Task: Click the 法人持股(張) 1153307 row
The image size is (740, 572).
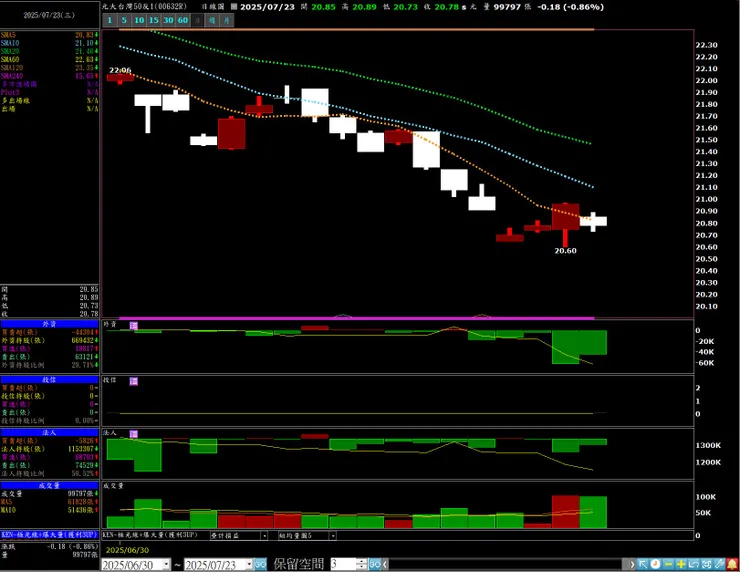Action: pyautogui.click(x=50, y=449)
